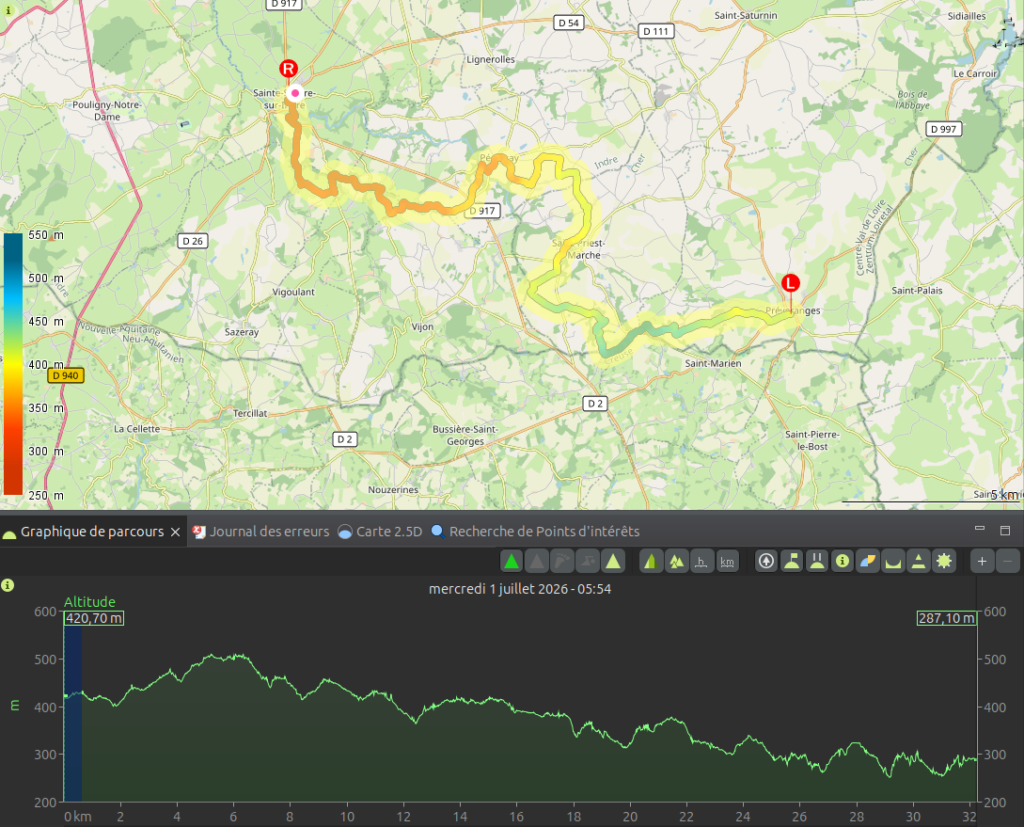The height and width of the screenshot is (827, 1024).
Task: Click the Tercillat town label
Action: (250, 413)
